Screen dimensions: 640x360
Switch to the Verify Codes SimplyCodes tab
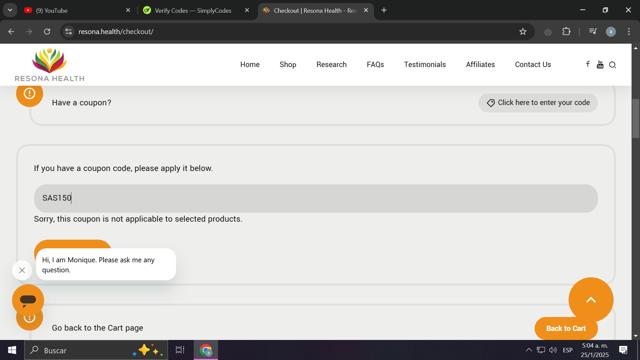point(195,11)
